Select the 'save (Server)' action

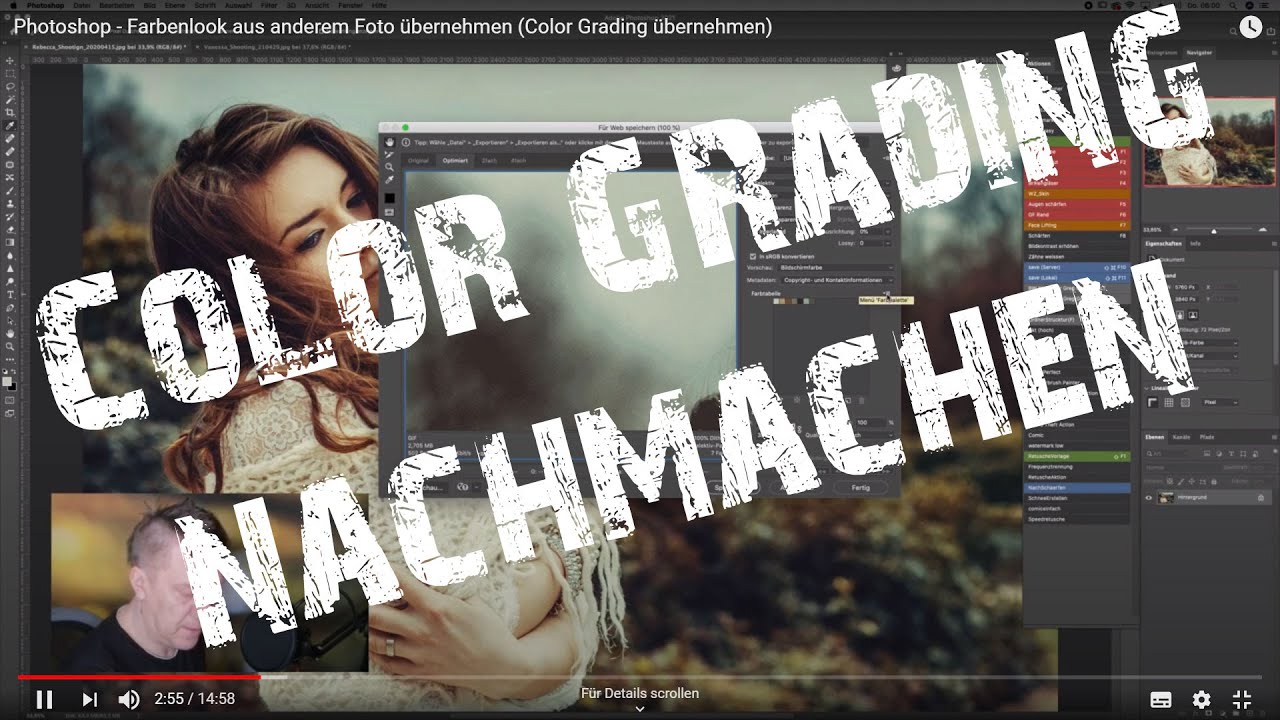(x=1077, y=267)
